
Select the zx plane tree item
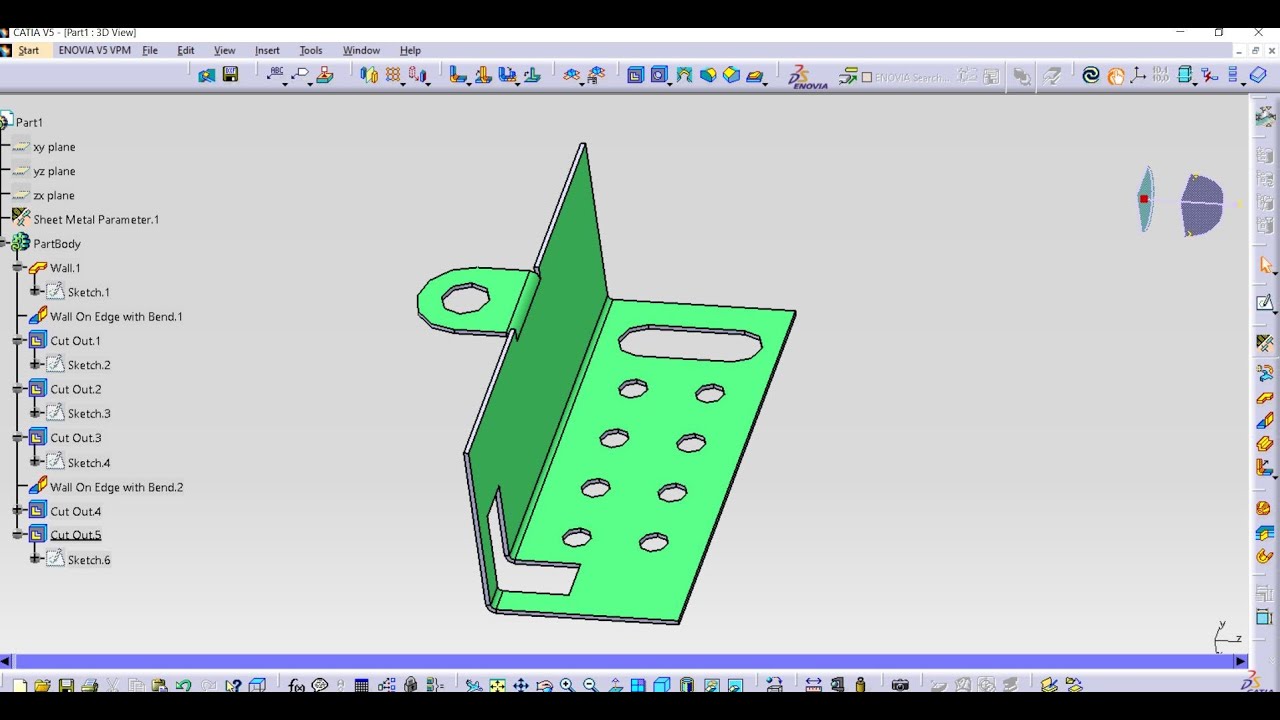point(54,196)
